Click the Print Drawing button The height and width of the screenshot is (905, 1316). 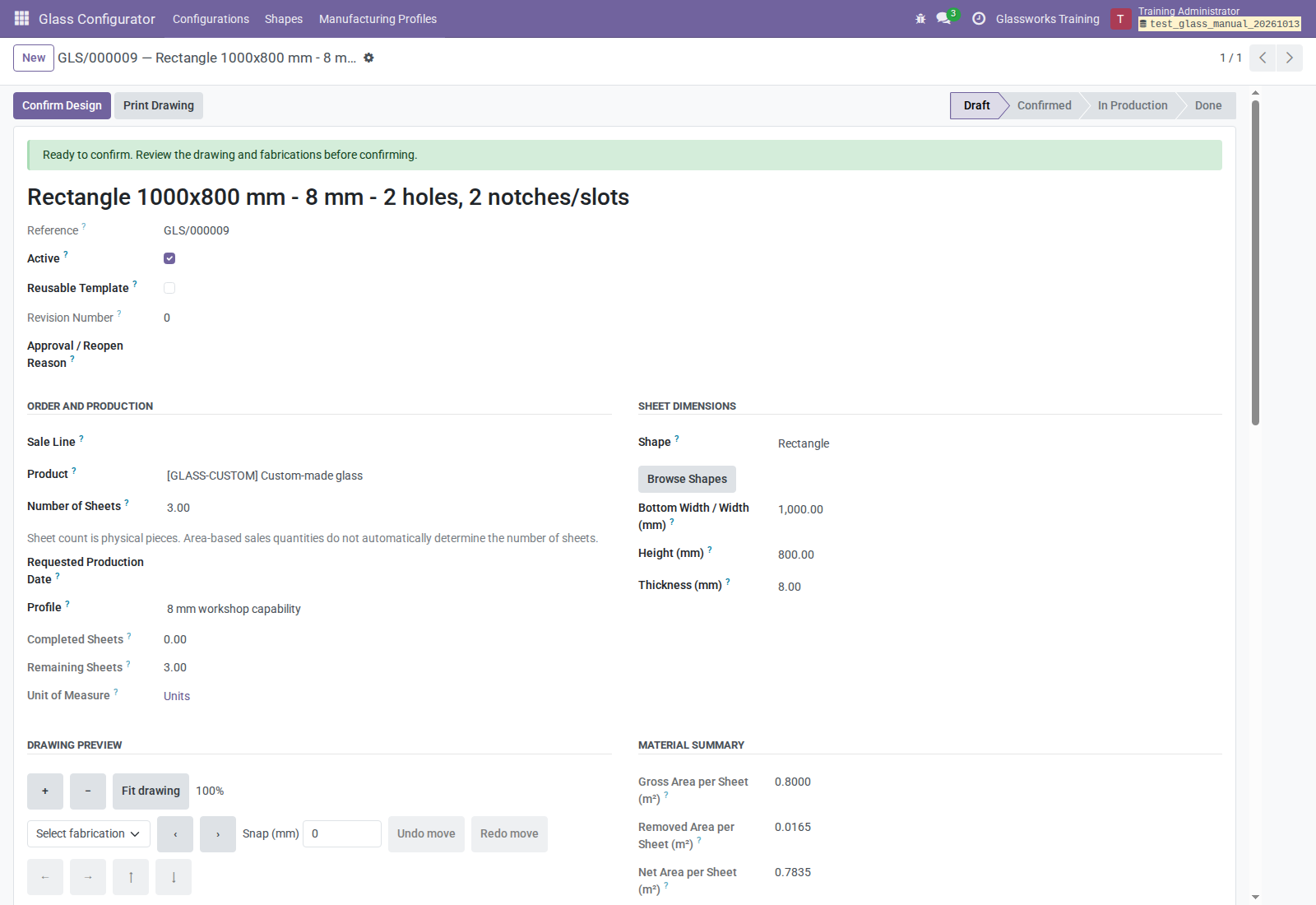[x=159, y=105]
